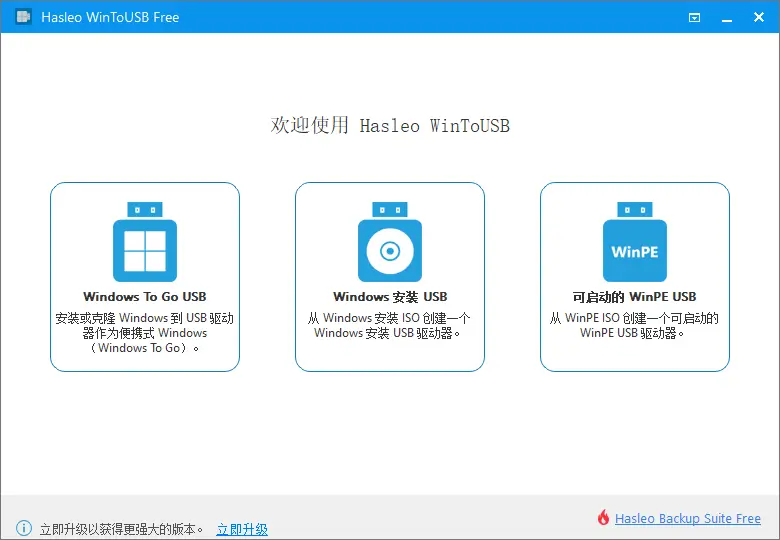Click the Hasleo WinToUSB Free title text
This screenshot has width=780, height=540.
(110, 17)
